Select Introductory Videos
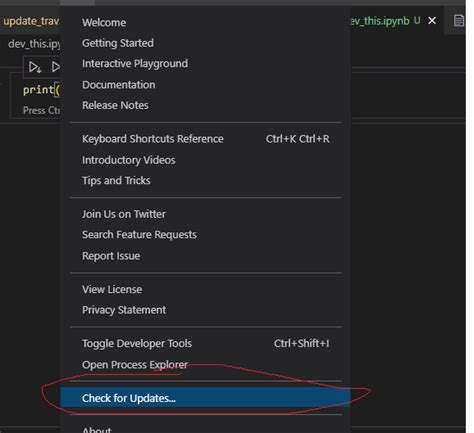474x433 pixels. (205, 160)
